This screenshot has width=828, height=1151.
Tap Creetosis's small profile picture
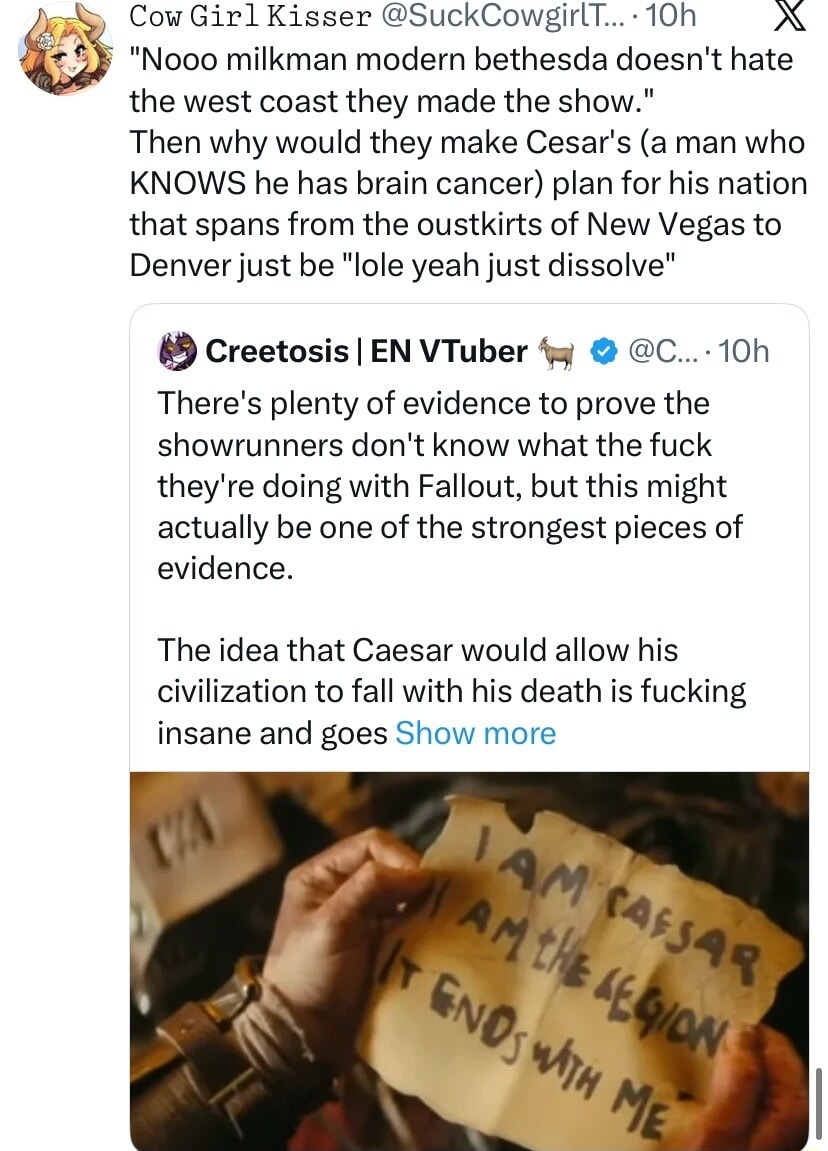(177, 351)
